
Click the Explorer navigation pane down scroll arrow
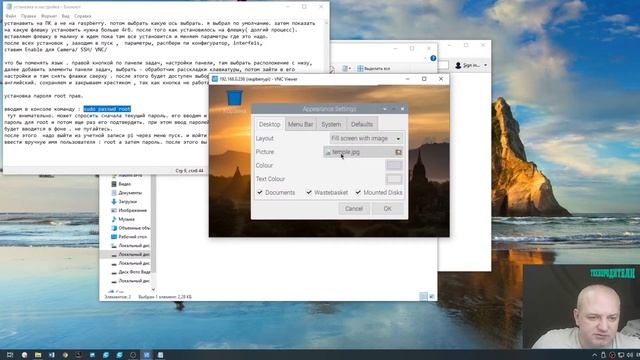point(153,290)
